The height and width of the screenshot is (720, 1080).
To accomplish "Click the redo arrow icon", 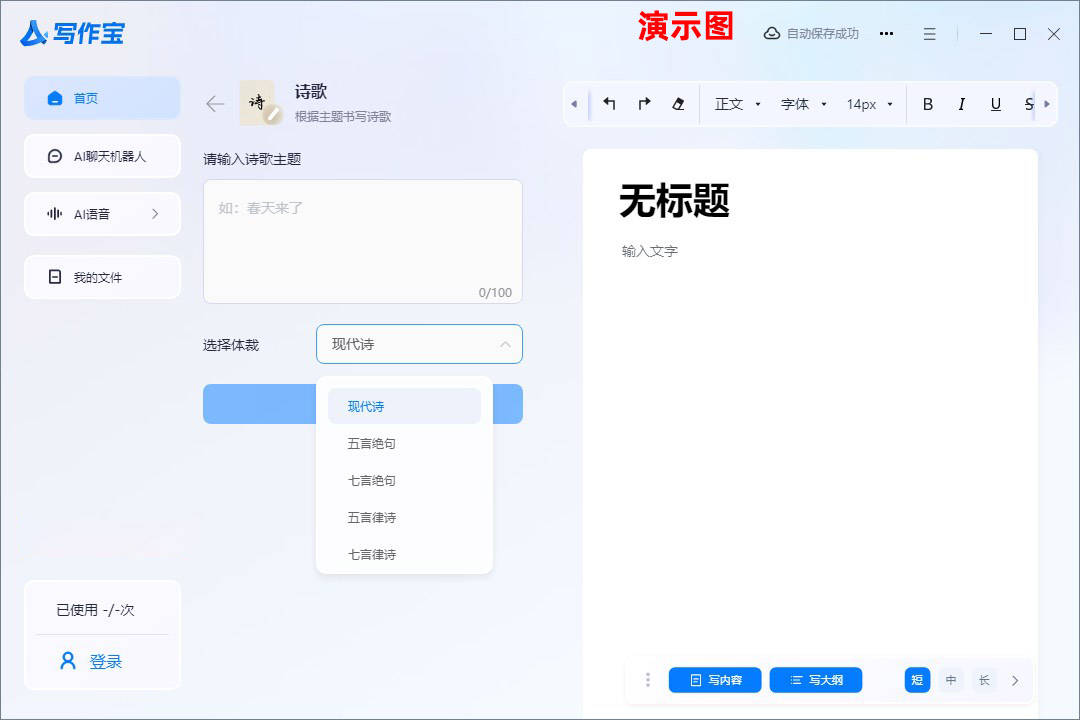I will pos(644,104).
